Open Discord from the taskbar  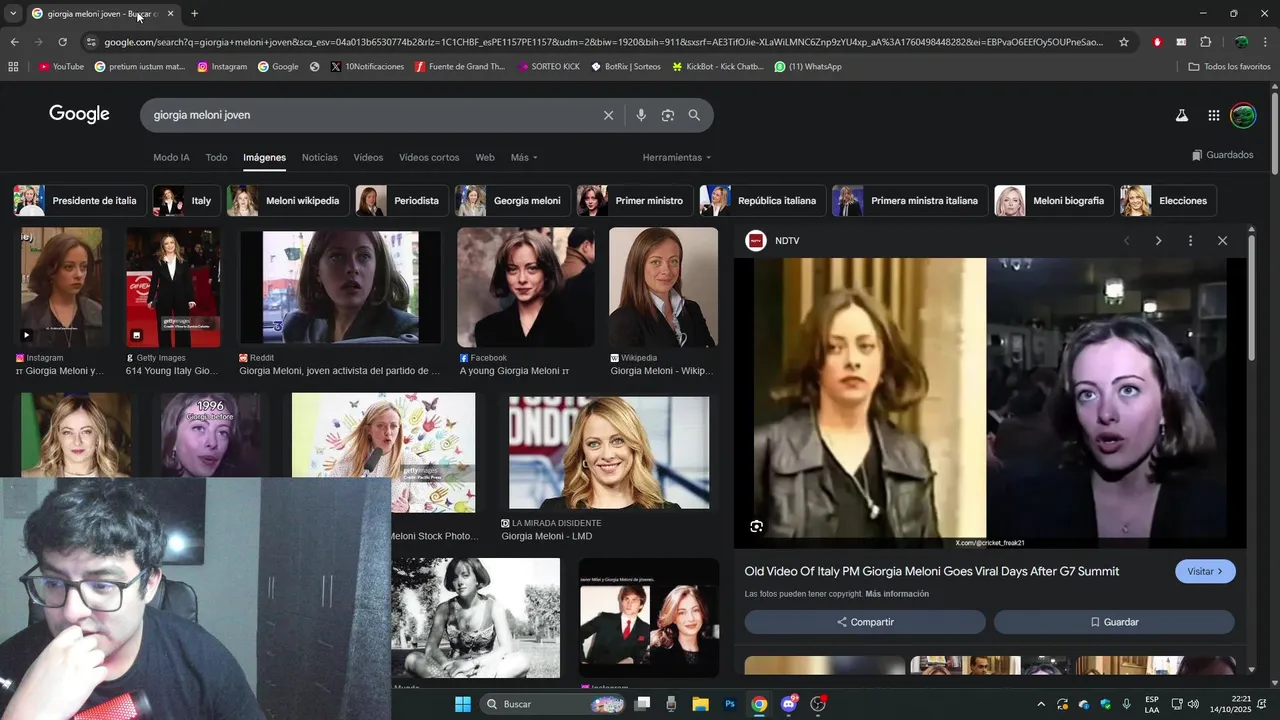pos(789,704)
